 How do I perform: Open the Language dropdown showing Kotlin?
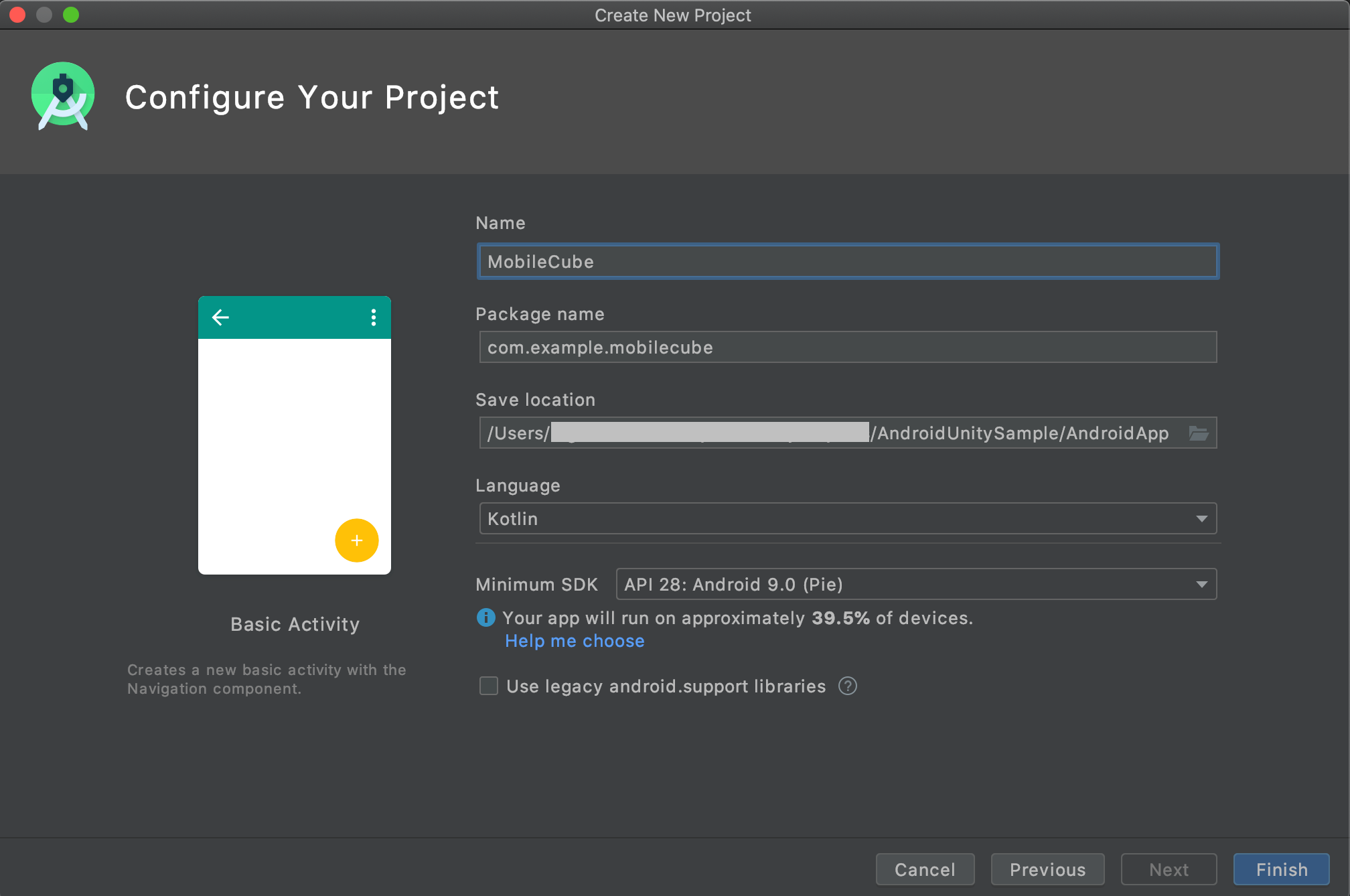tap(847, 519)
